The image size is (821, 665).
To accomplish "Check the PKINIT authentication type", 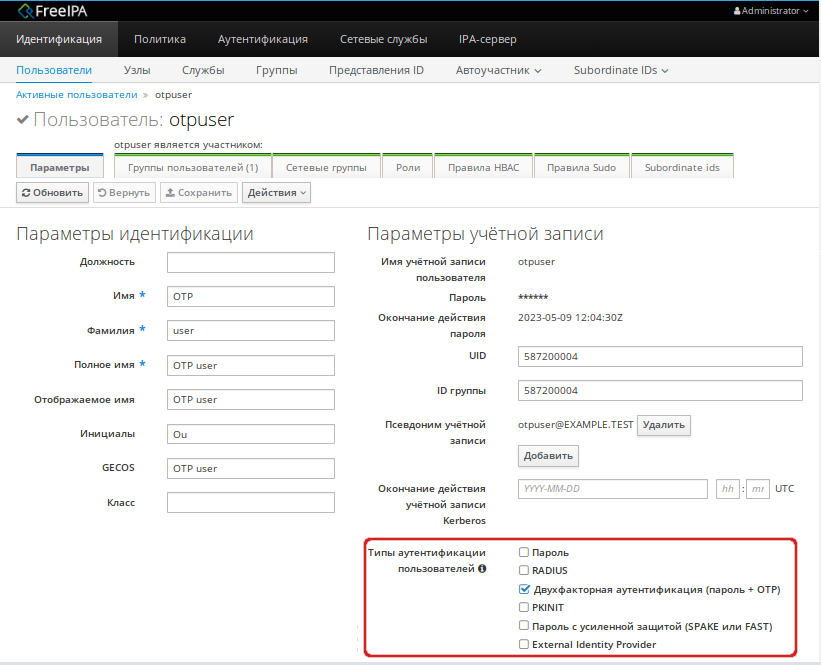I will pos(523,607).
